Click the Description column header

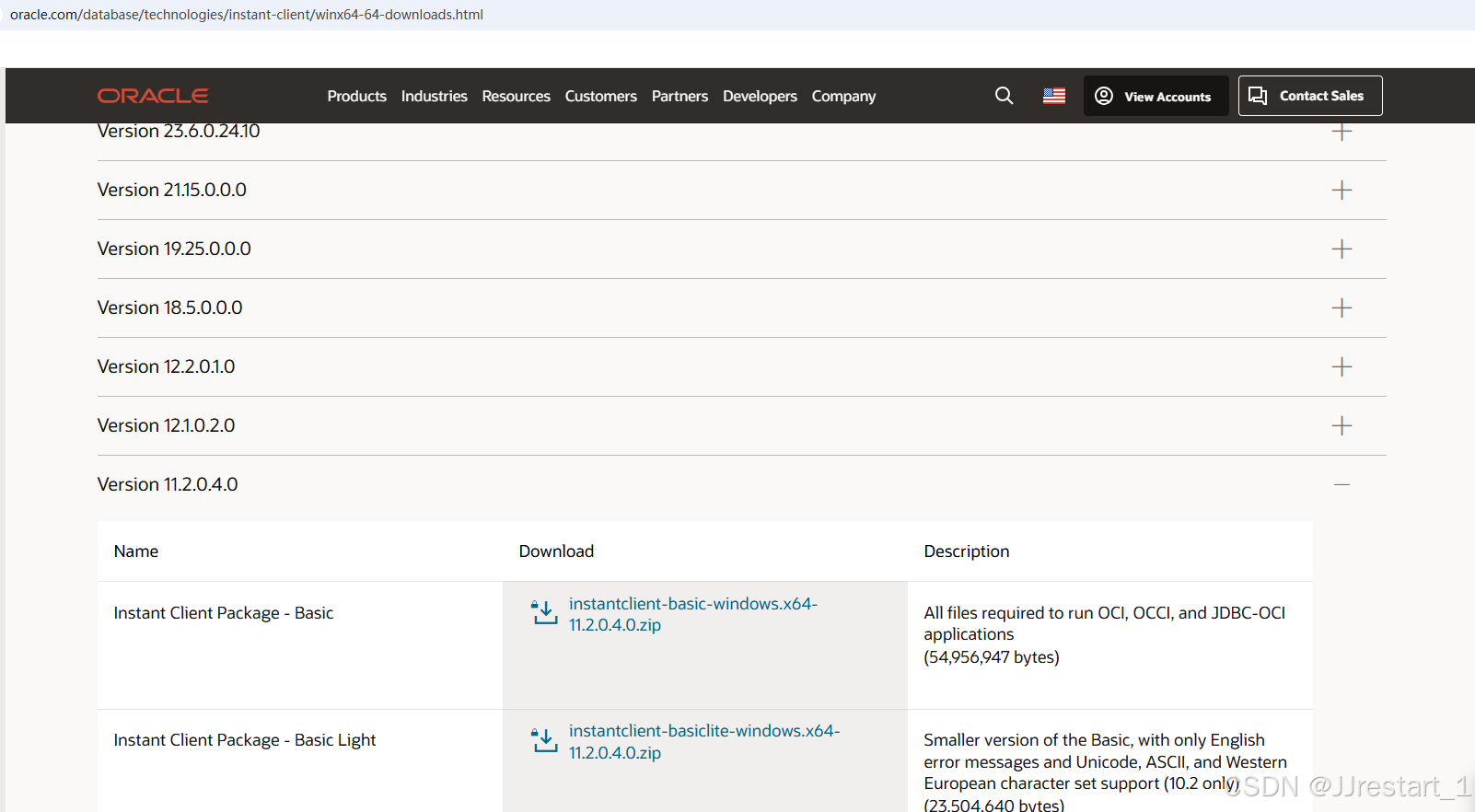967,551
